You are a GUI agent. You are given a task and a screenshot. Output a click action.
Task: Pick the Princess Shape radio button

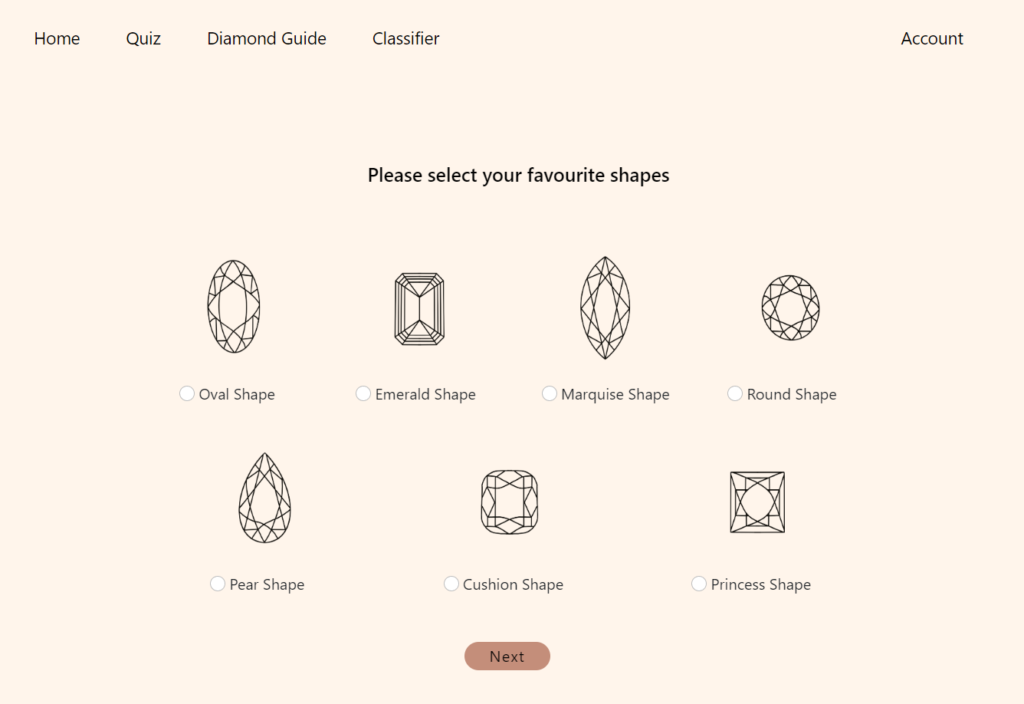699,584
